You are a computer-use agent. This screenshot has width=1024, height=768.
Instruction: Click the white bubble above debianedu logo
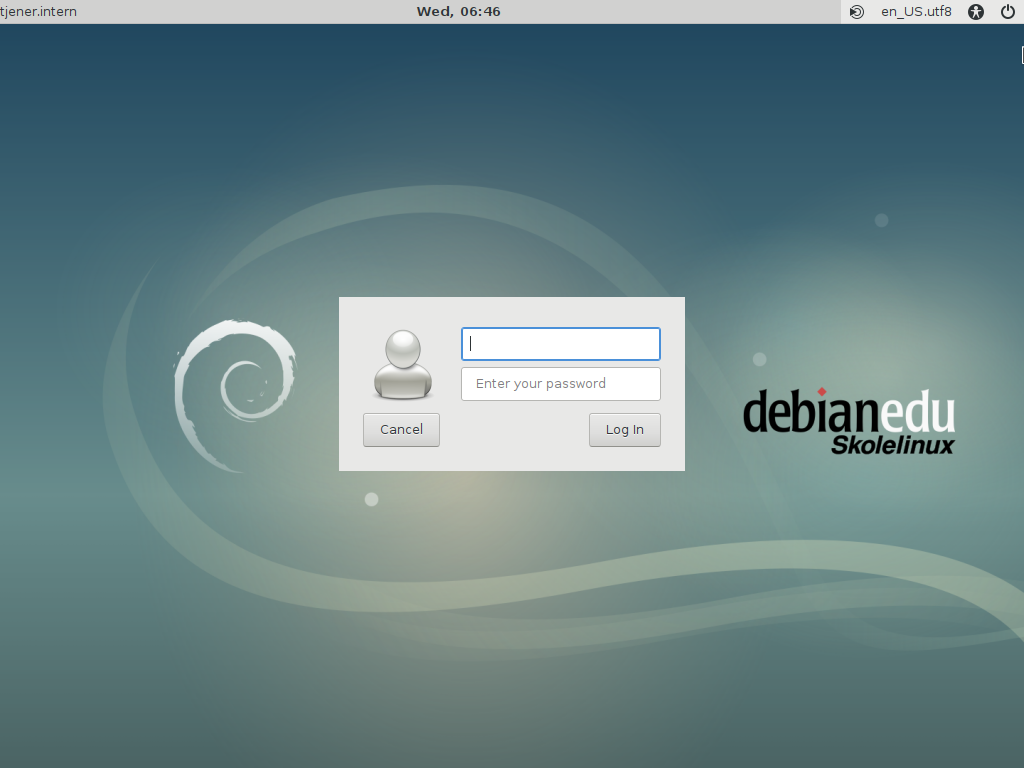pos(760,359)
